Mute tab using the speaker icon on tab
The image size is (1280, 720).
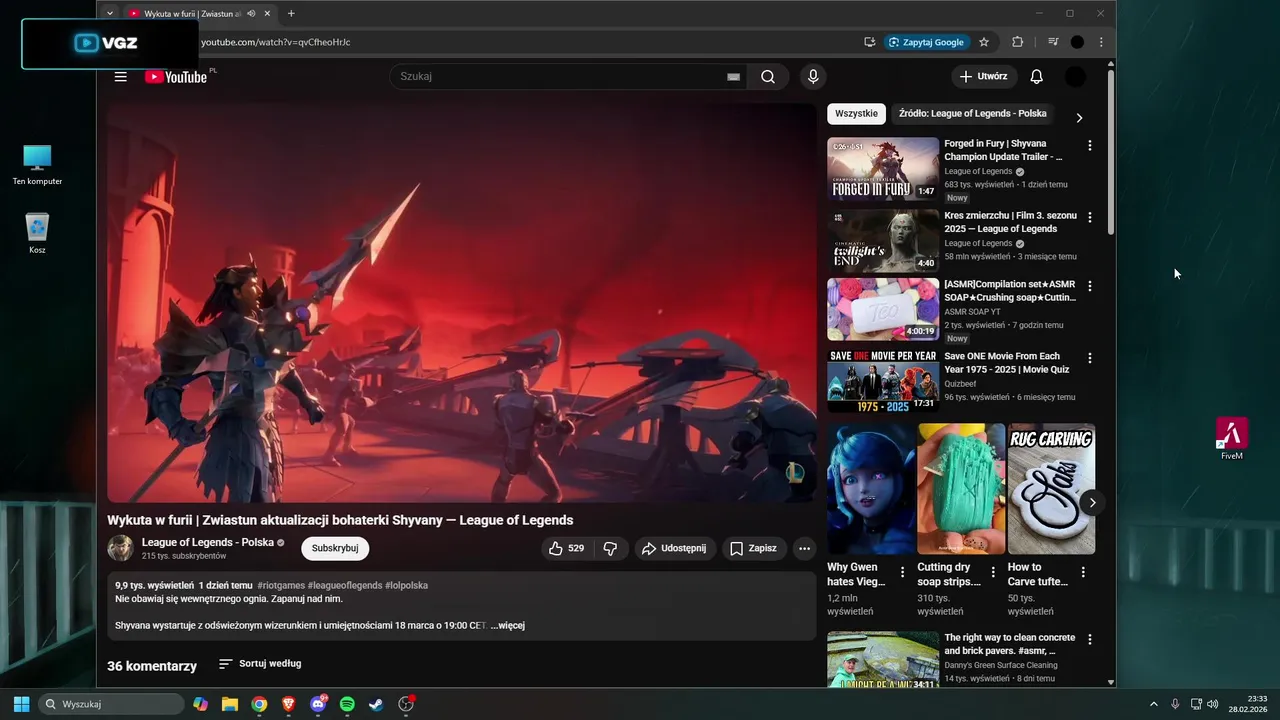pos(251,14)
